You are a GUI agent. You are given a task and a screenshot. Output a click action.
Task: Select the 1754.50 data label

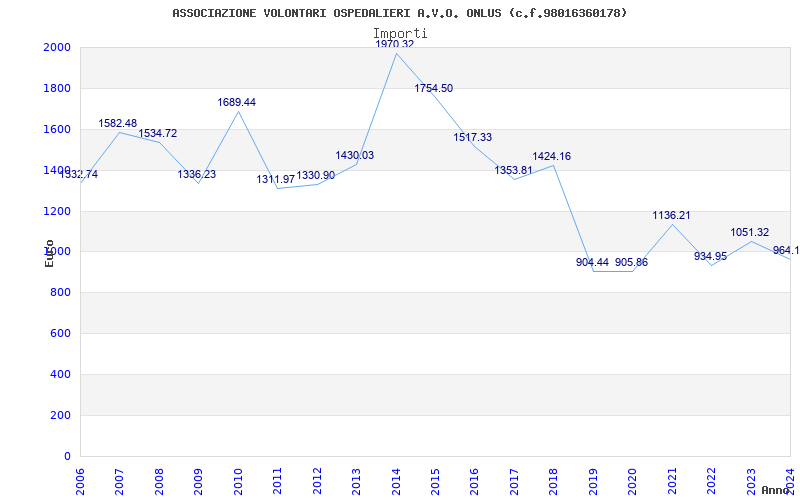433,88
